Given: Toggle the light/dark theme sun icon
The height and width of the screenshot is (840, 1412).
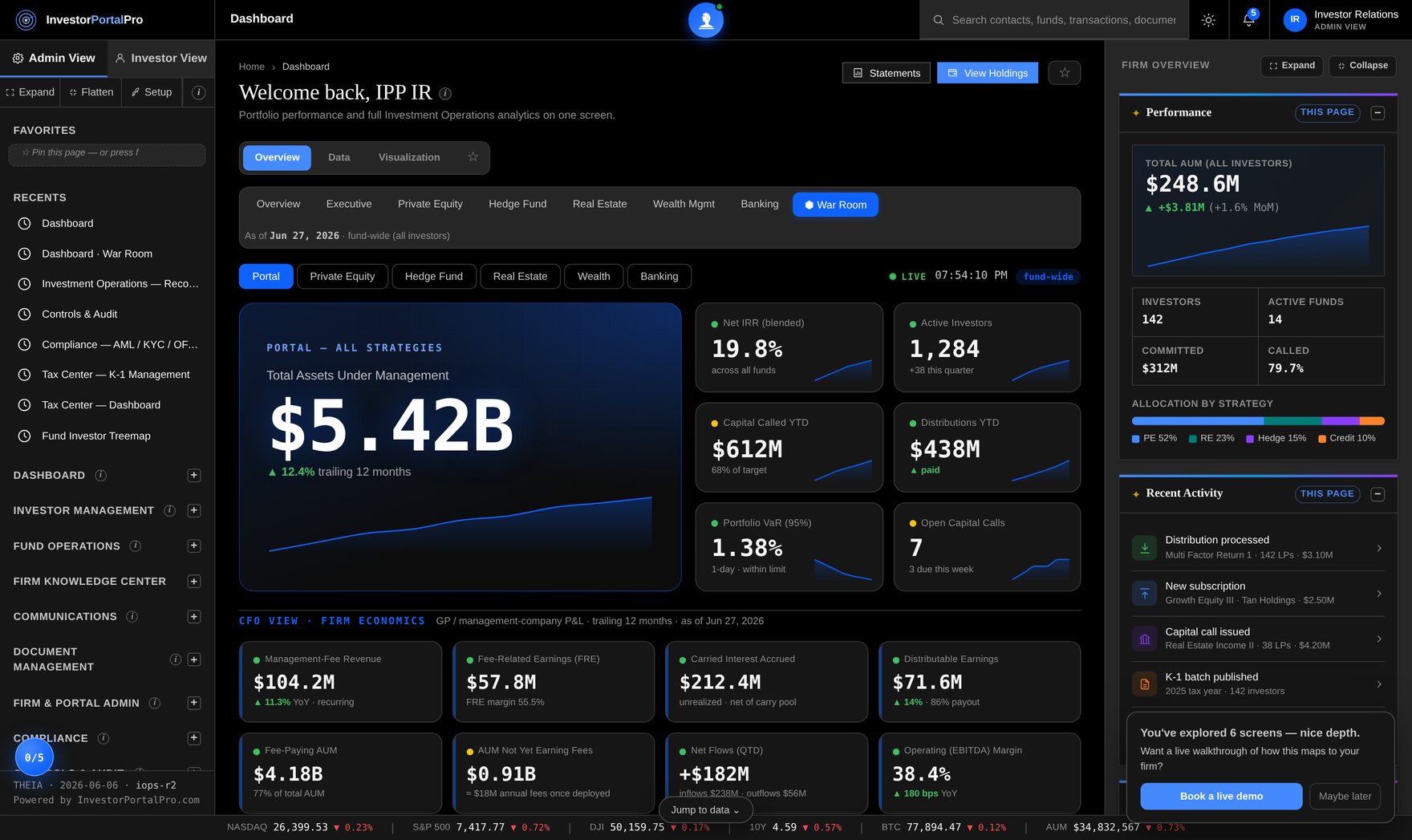Looking at the screenshot, I should 1208,20.
